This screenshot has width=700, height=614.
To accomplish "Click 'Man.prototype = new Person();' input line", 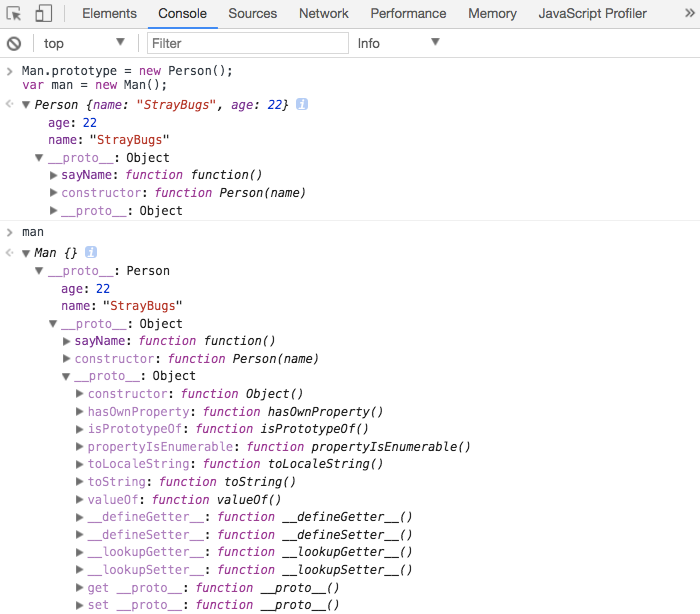I will [x=127, y=71].
